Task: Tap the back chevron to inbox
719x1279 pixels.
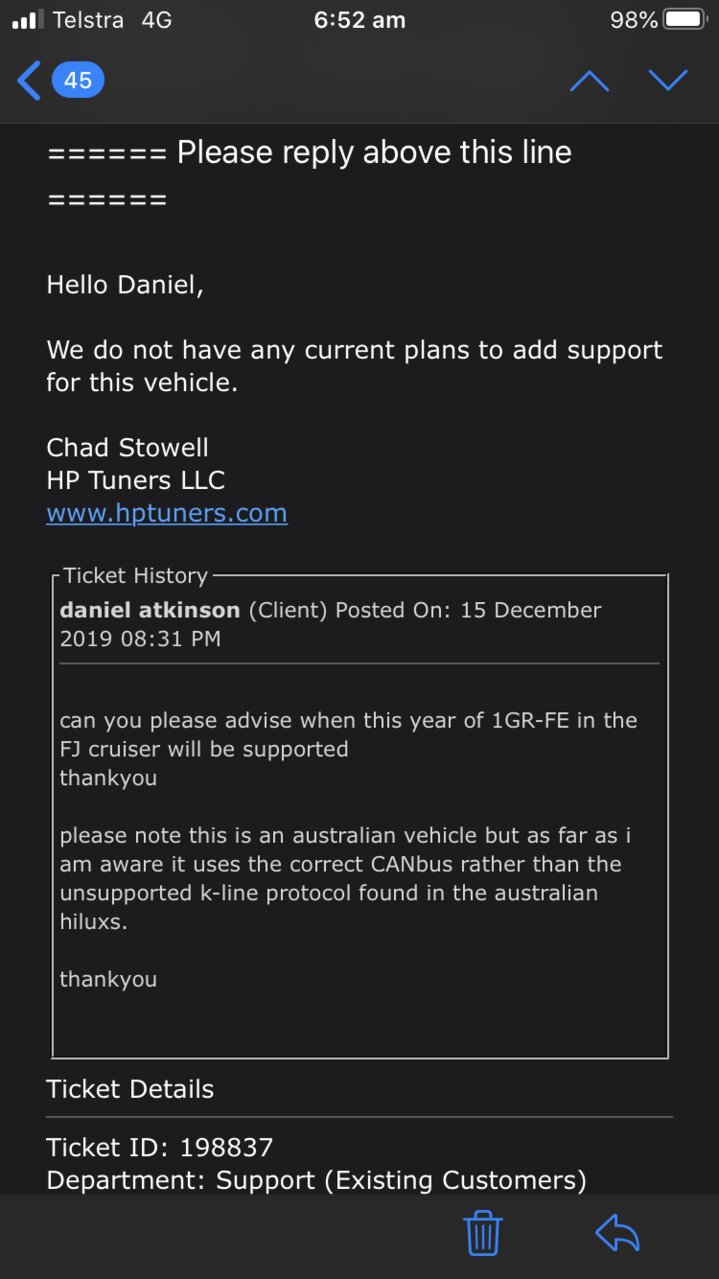Action: [29, 80]
